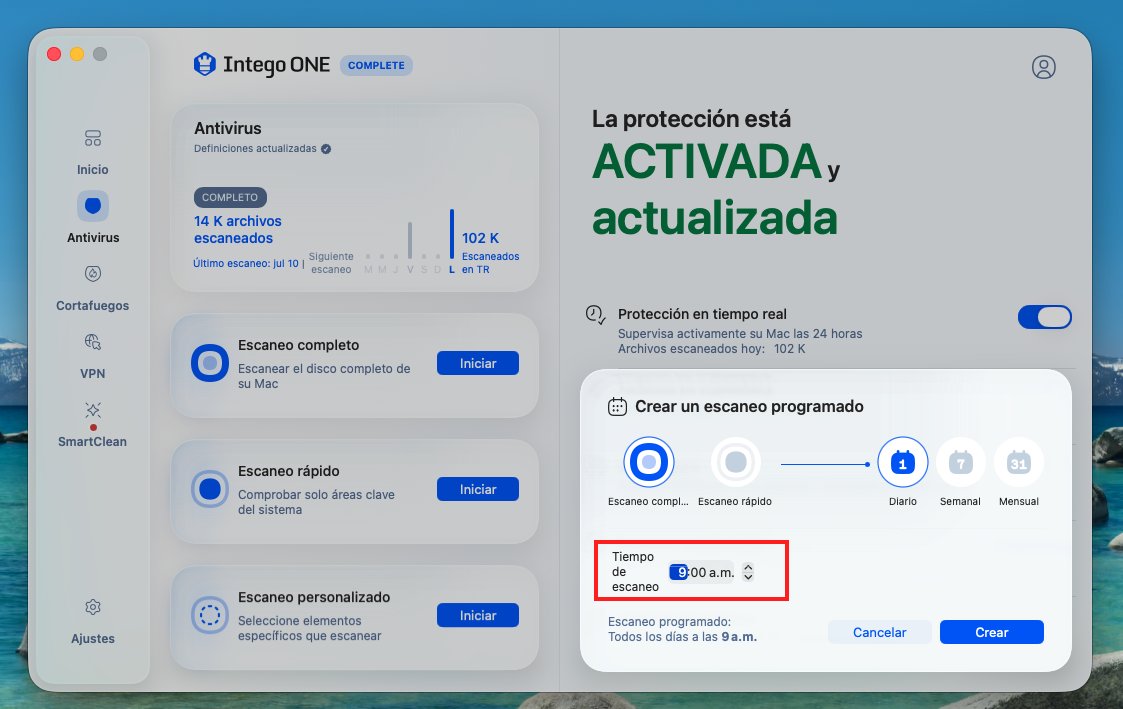This screenshot has height=709, width=1123.
Task: Open the Cortafuegos firewall section
Action: coord(92,288)
